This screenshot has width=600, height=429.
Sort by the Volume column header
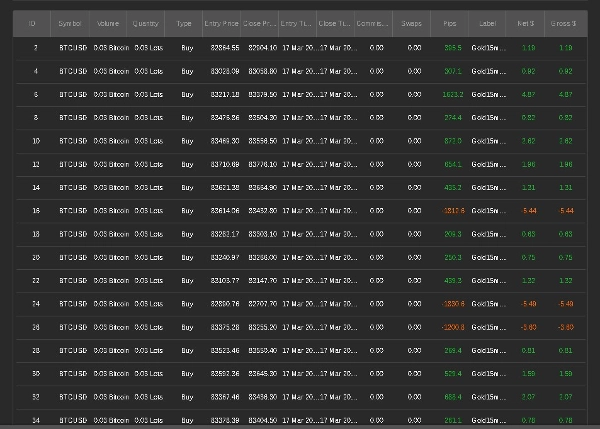point(108,22)
